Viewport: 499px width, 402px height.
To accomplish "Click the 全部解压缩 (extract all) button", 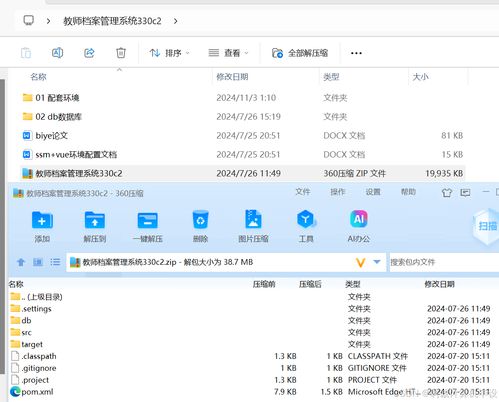I will [300, 53].
